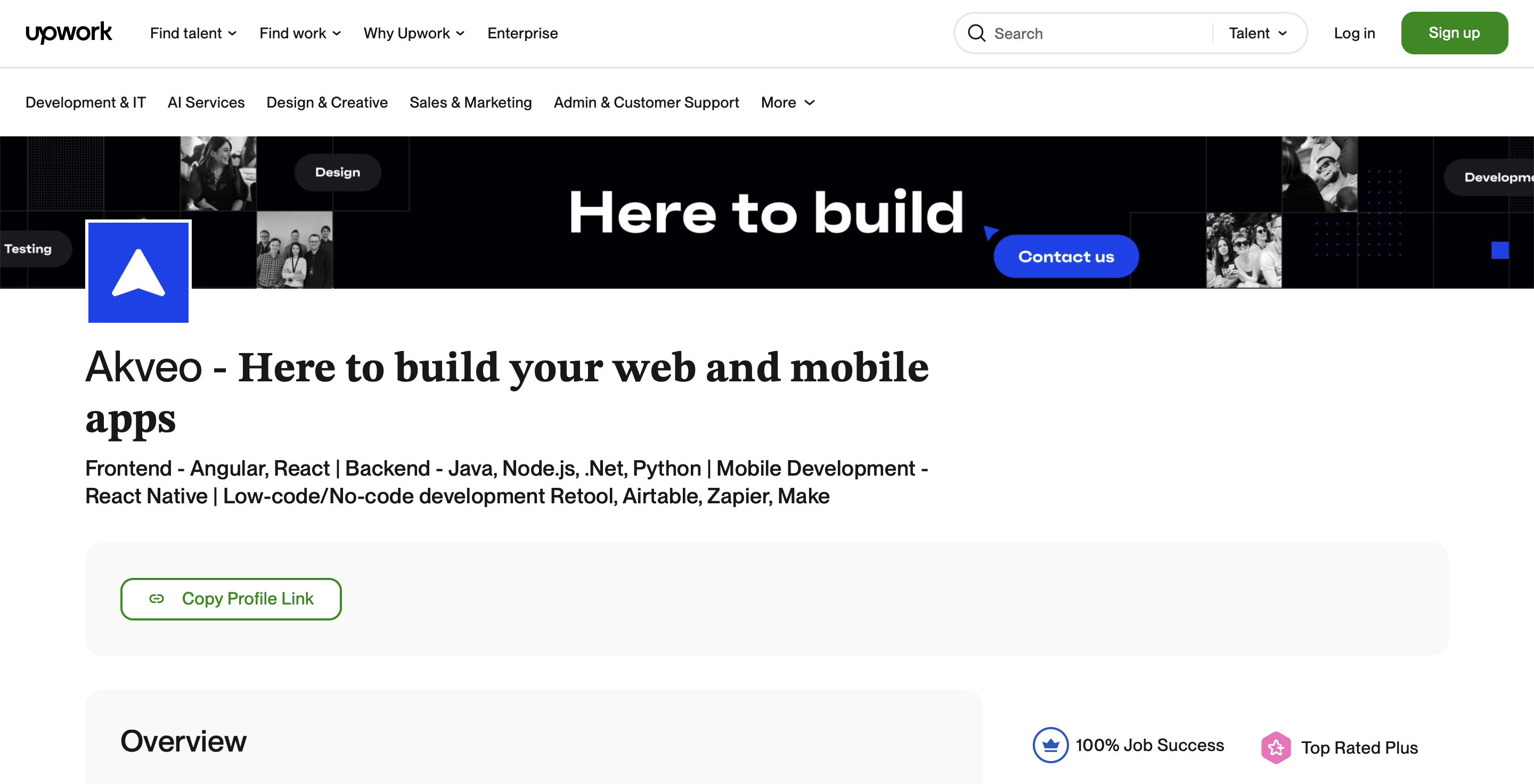This screenshot has width=1534, height=784.
Task: Select AI Services category
Action: point(206,102)
